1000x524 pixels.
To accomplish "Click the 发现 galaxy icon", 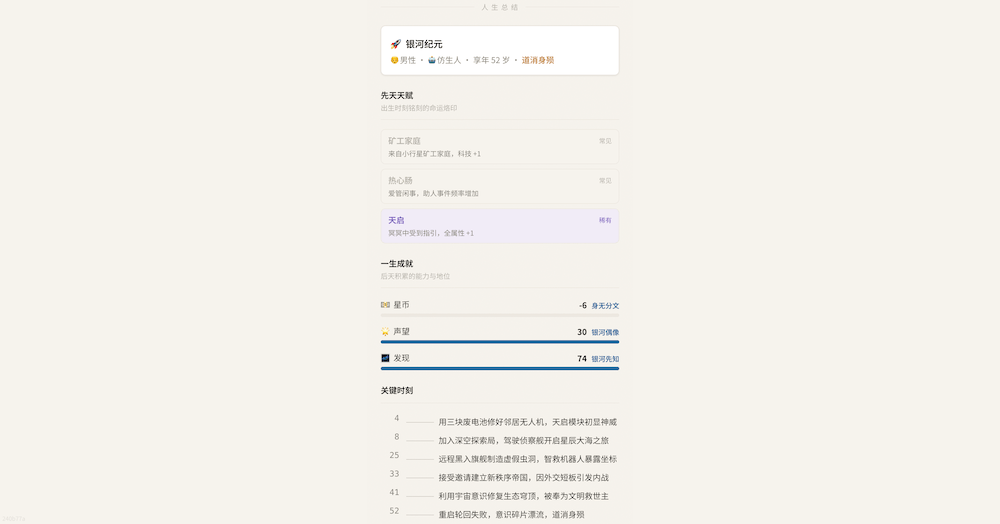I will [385, 358].
